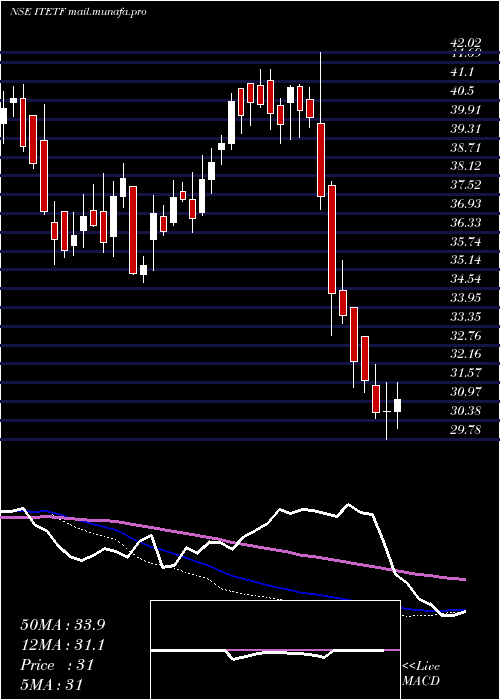Select the 42.02 price label
Screen dimensions: 500x700
point(466,43)
